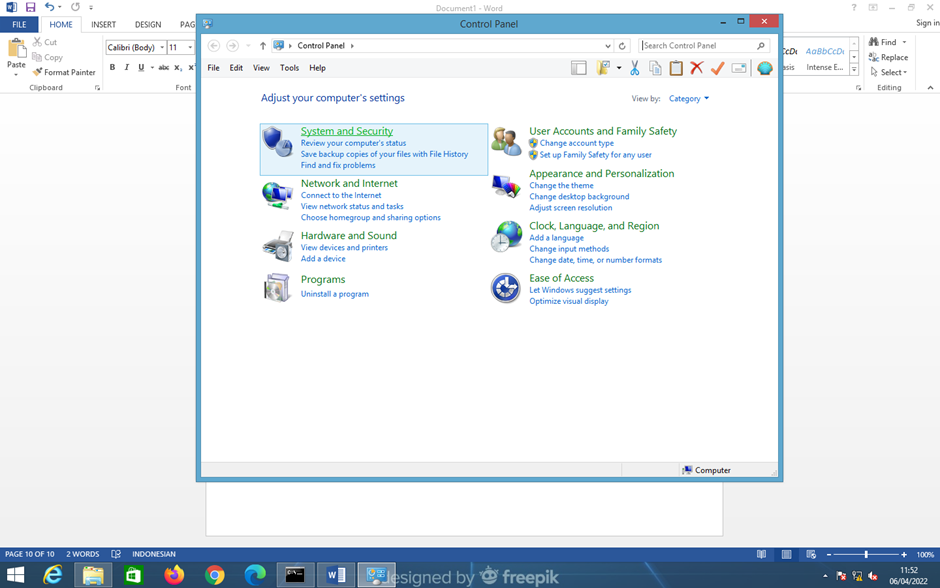Click Format Painter in Word's ribbon
The image size is (940, 588).
point(64,72)
